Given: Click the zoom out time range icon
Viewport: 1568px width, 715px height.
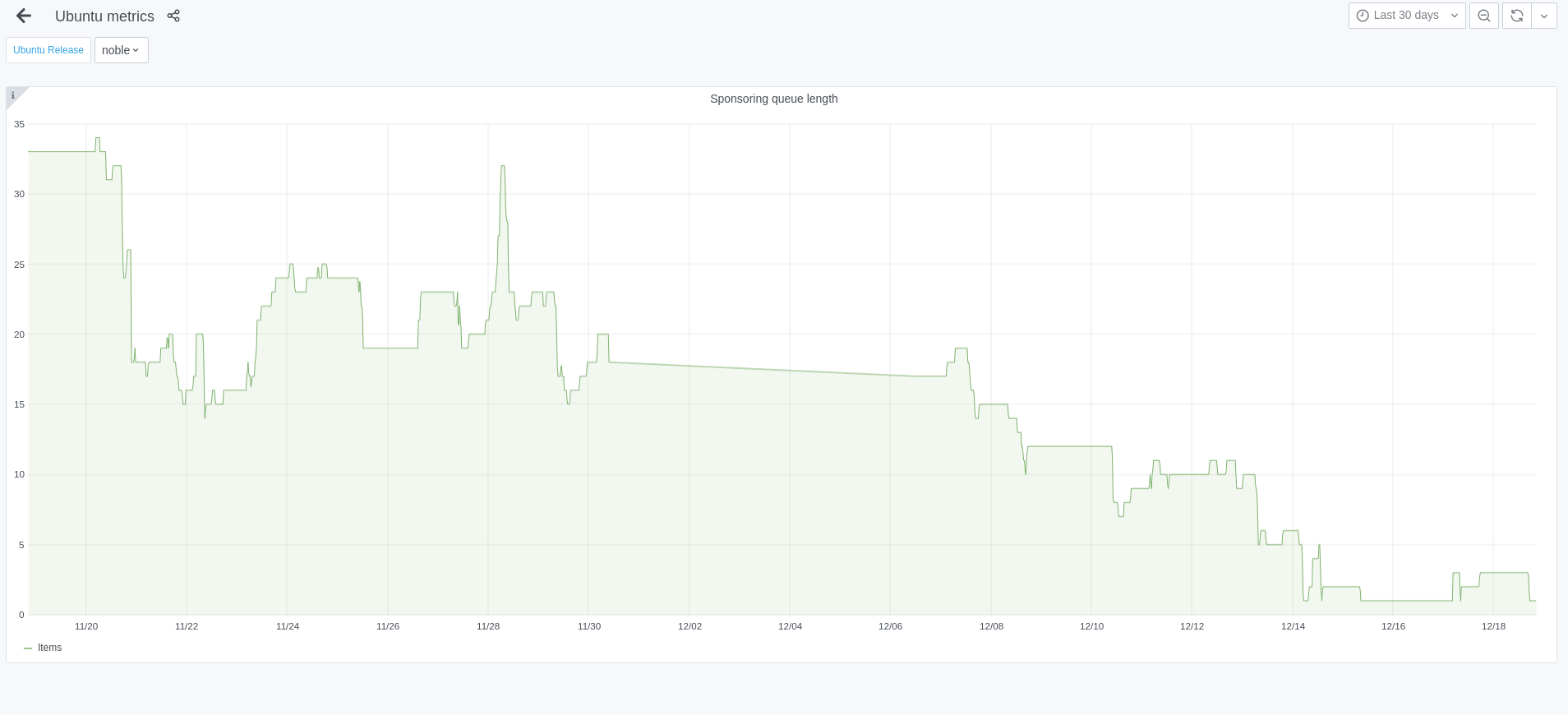Looking at the screenshot, I should [x=1483, y=16].
